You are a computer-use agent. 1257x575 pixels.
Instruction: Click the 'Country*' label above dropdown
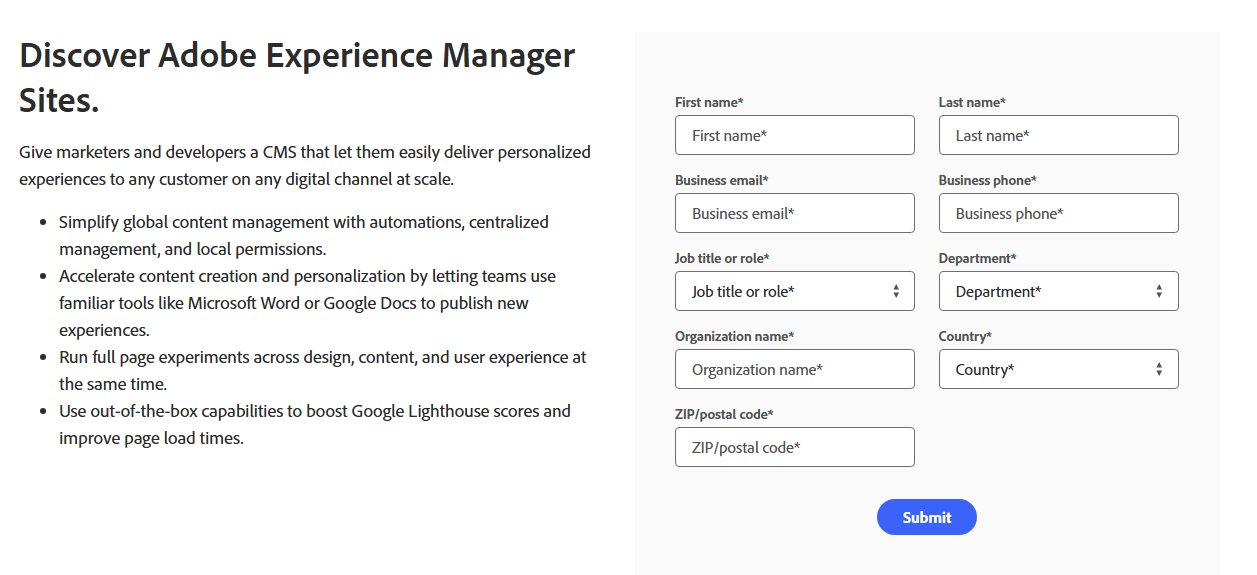point(965,336)
